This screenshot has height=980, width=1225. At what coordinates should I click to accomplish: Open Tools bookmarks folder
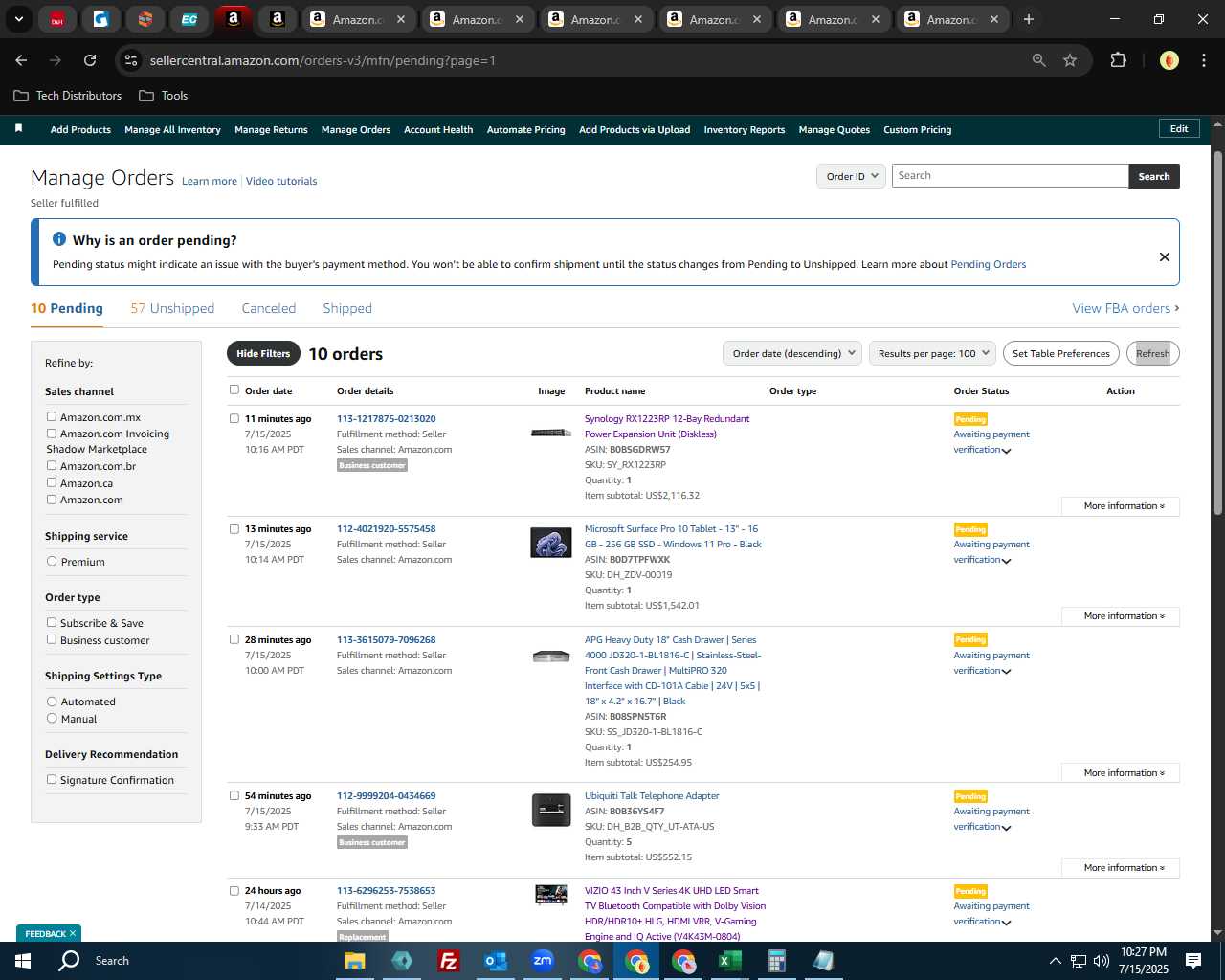point(164,96)
